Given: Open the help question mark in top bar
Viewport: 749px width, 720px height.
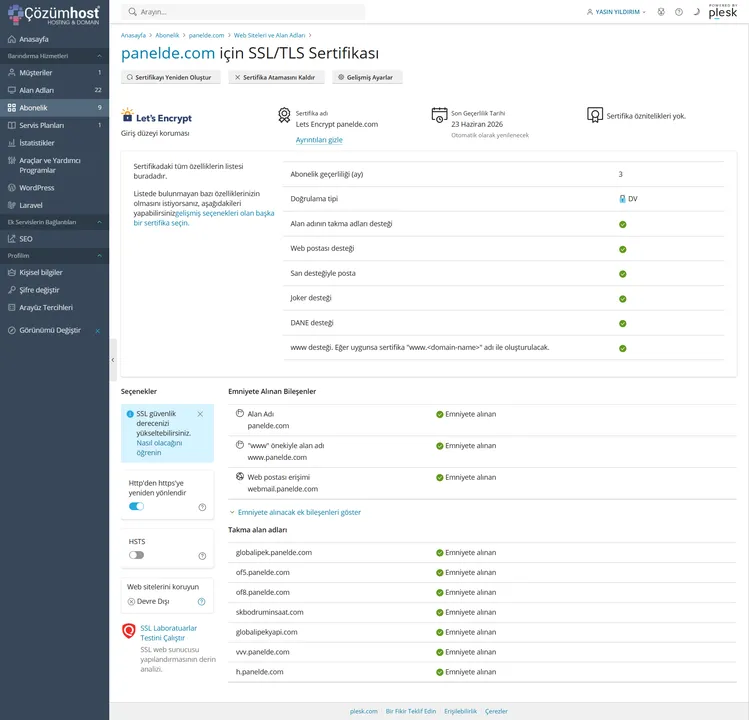Looking at the screenshot, I should click(x=679, y=12).
